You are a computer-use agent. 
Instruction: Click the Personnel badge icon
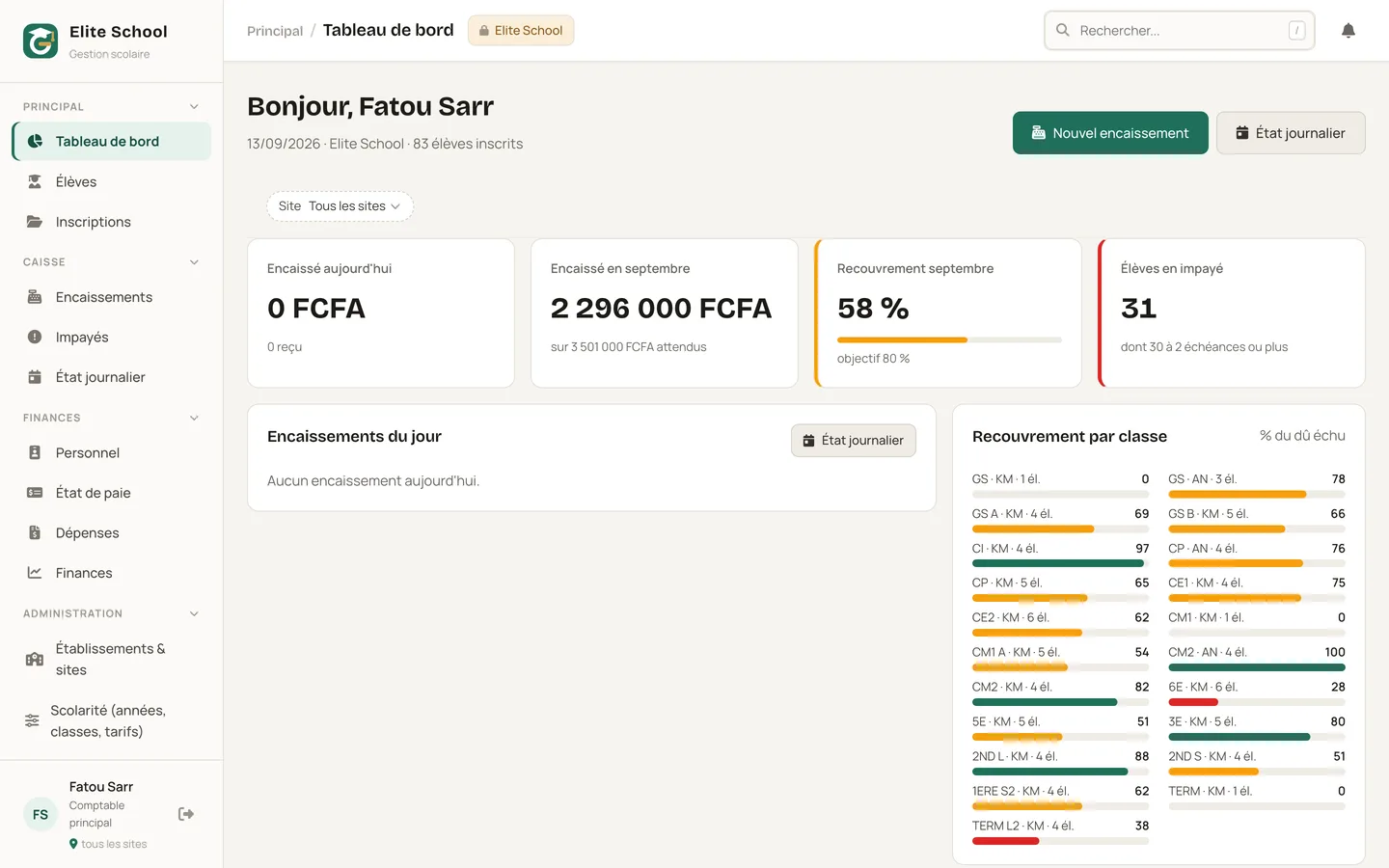click(35, 452)
